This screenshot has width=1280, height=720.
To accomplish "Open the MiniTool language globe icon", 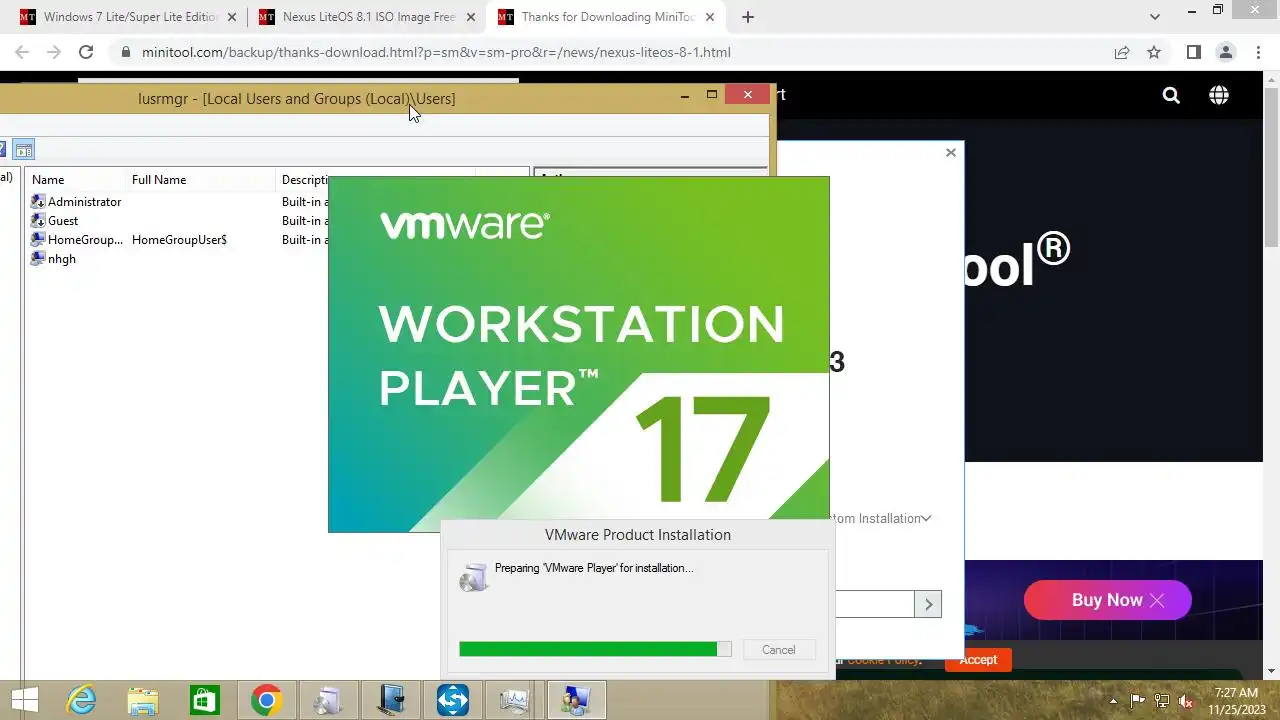I will pyautogui.click(x=1219, y=95).
